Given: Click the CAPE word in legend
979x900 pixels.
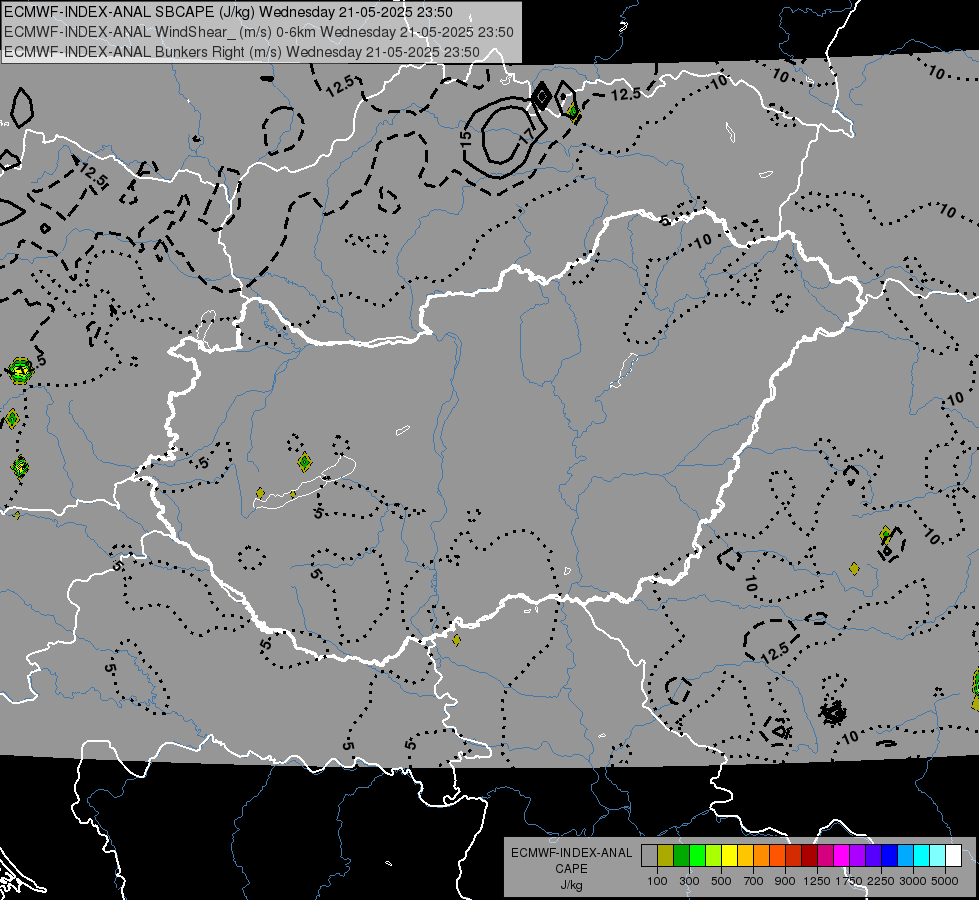Looking at the screenshot, I should point(571,869).
